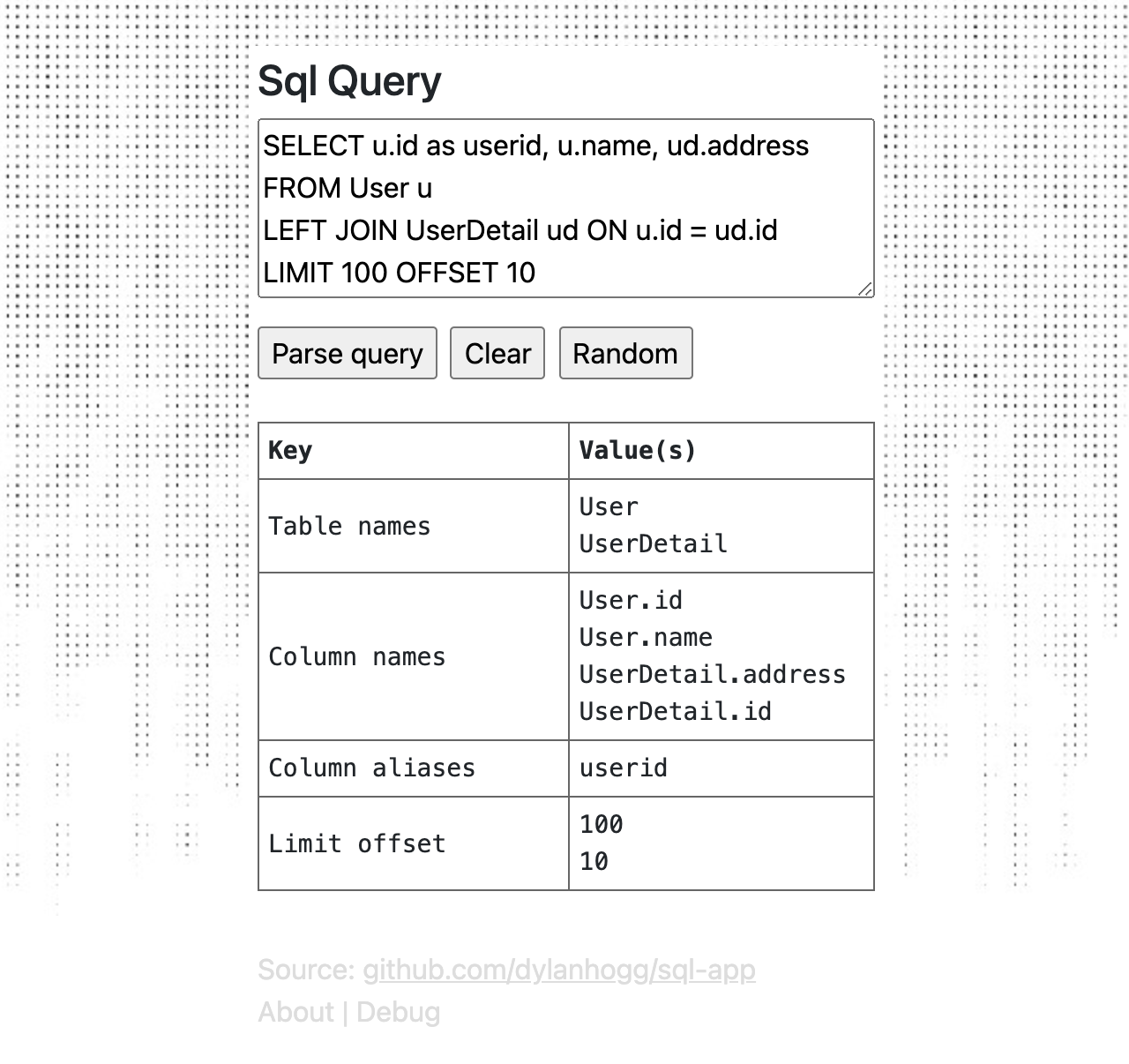Viewport: 1129px width, 1064px height.
Task: Select the Sql Query heading
Action: coord(349,81)
